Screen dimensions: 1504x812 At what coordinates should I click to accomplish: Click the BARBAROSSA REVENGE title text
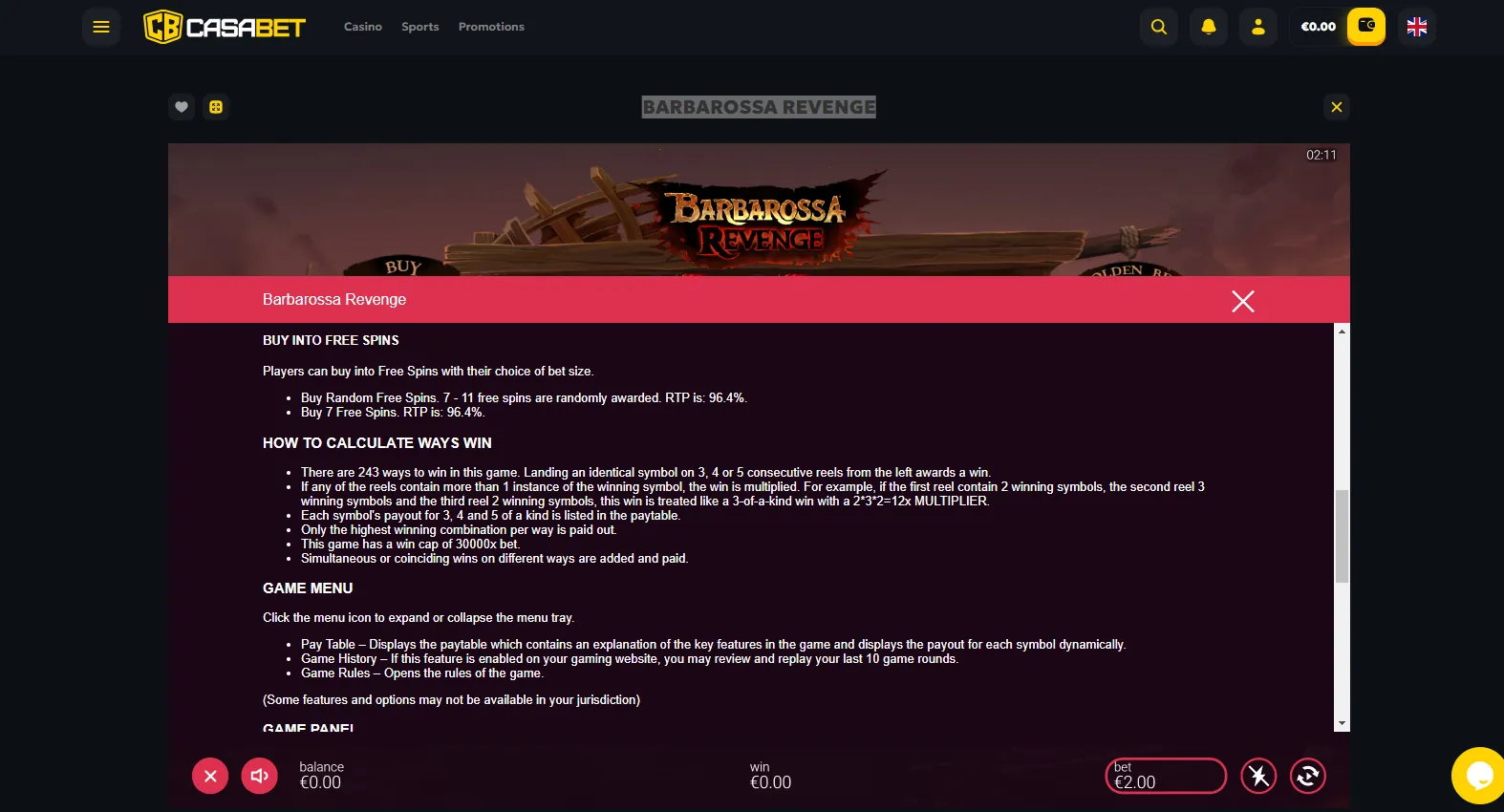click(x=759, y=107)
